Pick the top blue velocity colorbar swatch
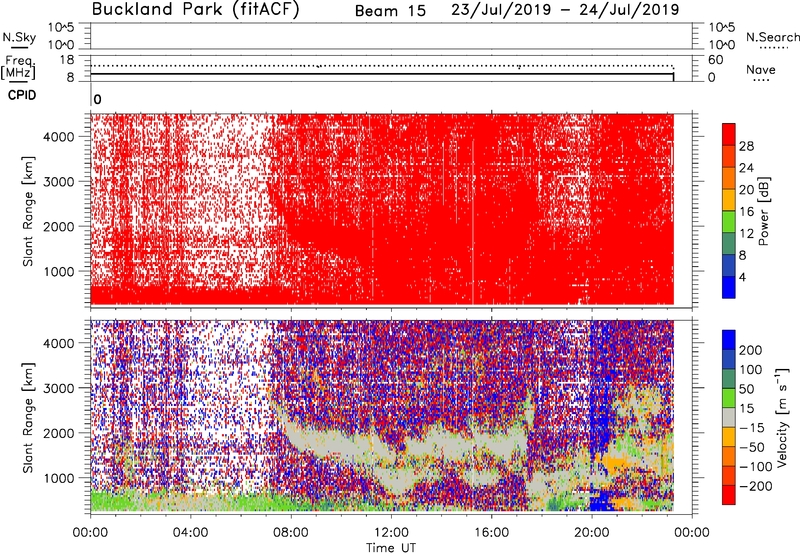This screenshot has height=554, width=800. (x=729, y=340)
